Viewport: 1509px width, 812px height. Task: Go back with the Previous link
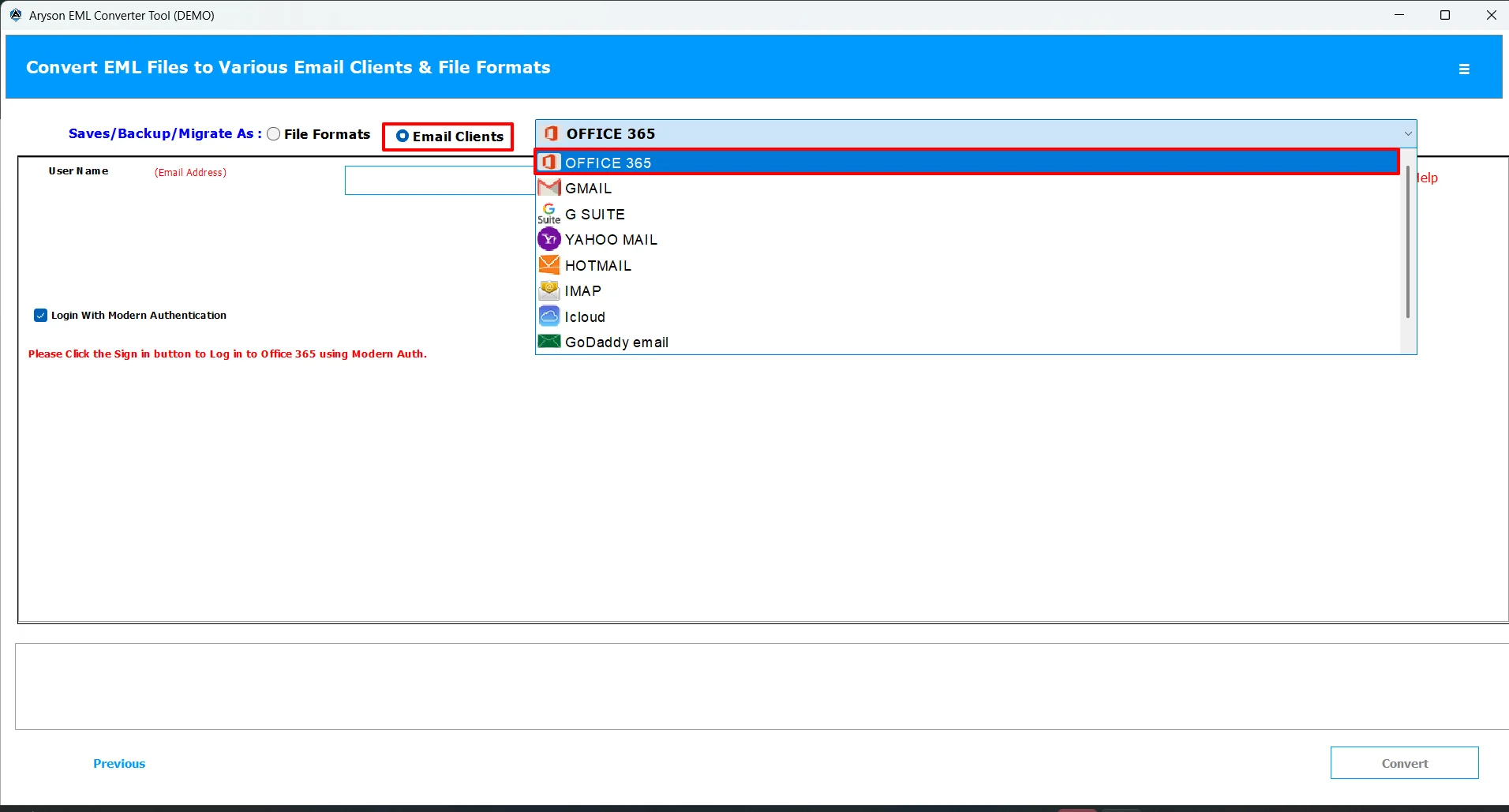coord(119,763)
